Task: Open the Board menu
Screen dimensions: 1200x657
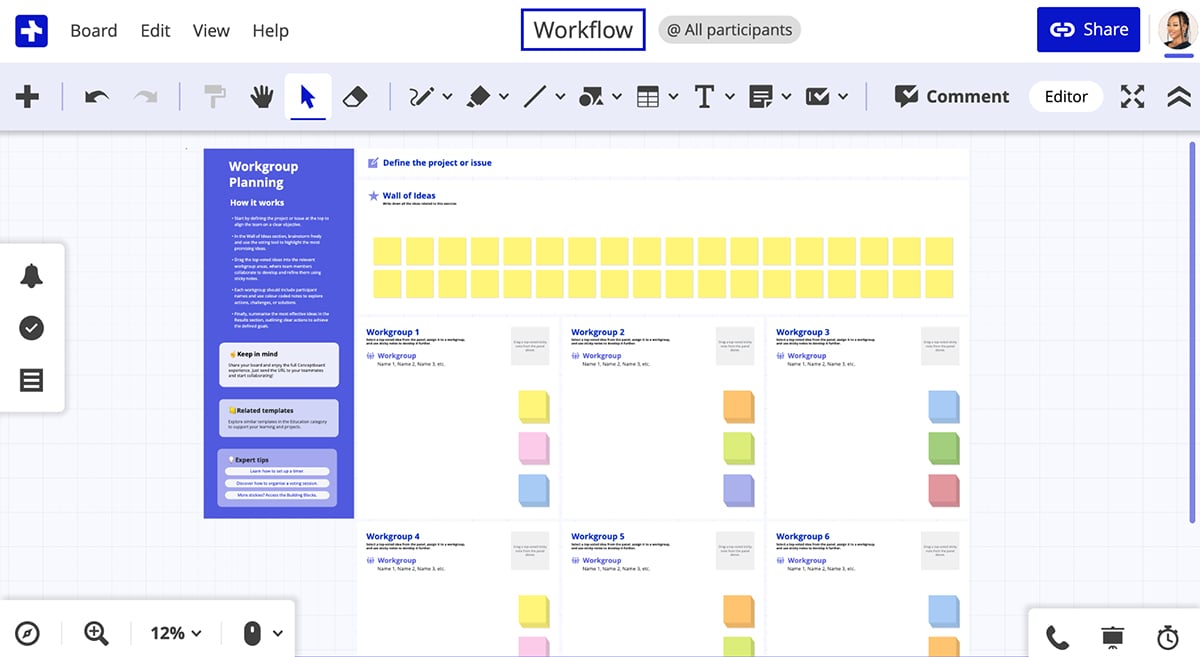Action: 93,30
